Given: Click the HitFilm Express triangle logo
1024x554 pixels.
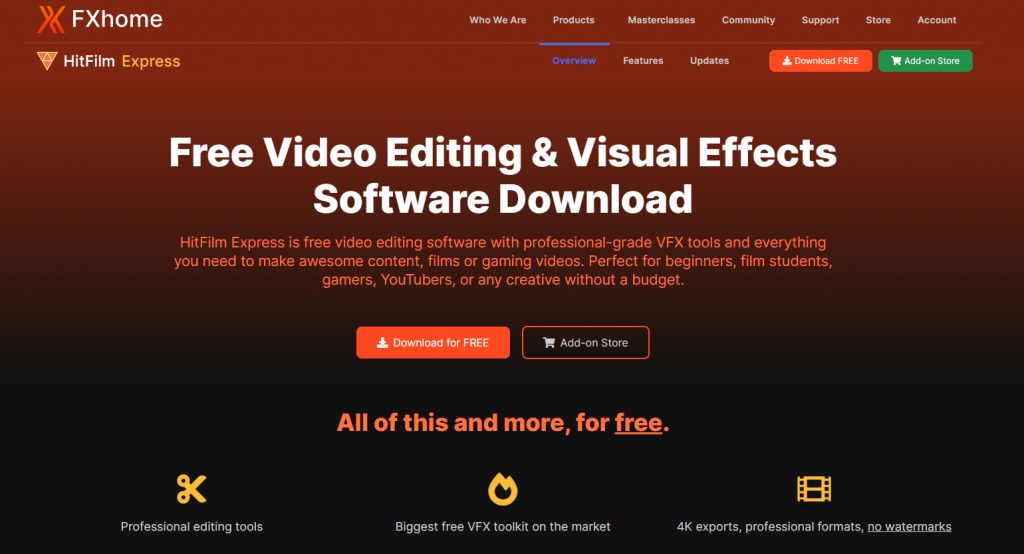Looking at the screenshot, I should click(47, 61).
